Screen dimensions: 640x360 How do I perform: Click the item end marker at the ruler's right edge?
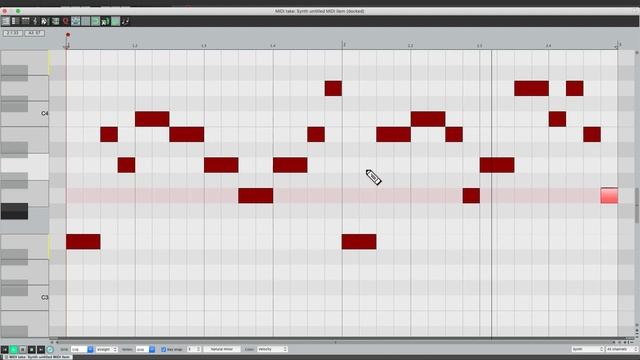coord(618,46)
